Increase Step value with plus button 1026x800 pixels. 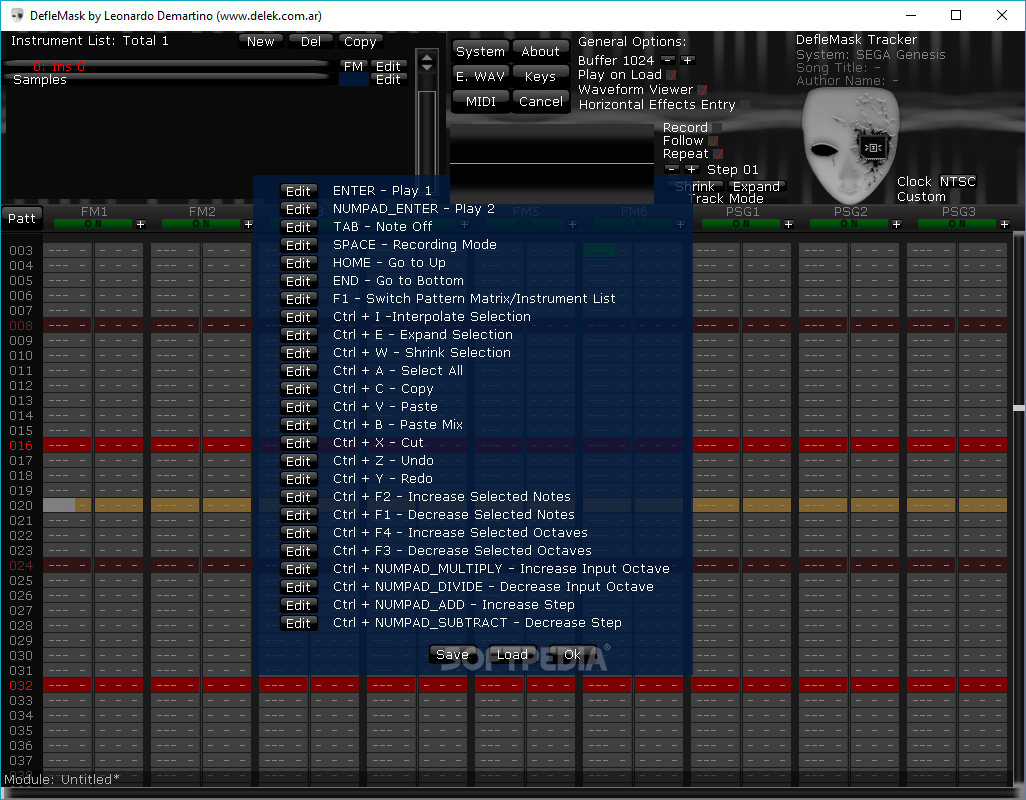tap(692, 169)
